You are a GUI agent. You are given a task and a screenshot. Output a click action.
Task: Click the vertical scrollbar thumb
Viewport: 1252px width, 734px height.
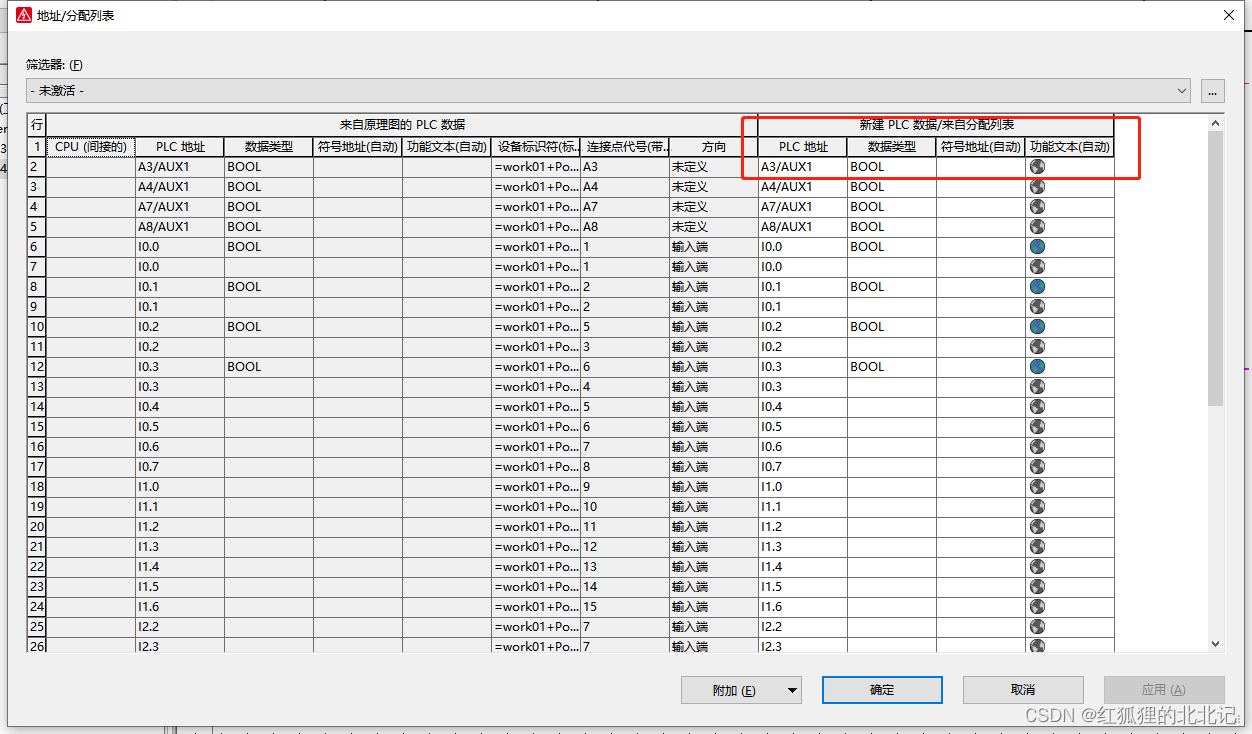point(1215,270)
